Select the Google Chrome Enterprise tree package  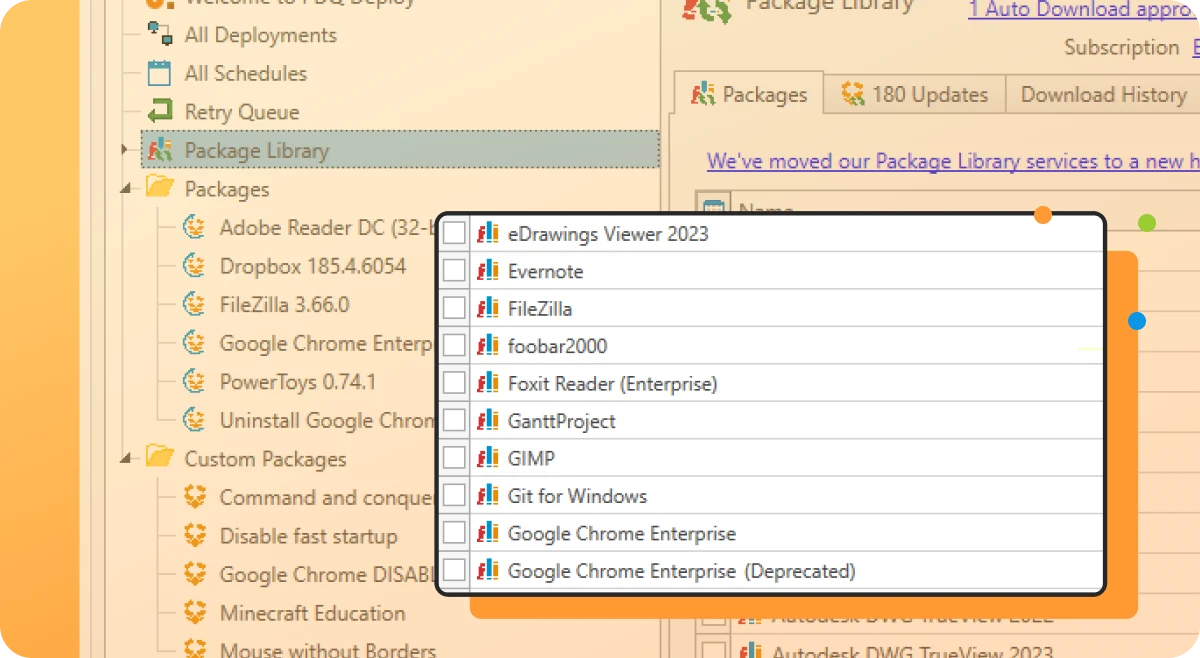[x=326, y=343]
